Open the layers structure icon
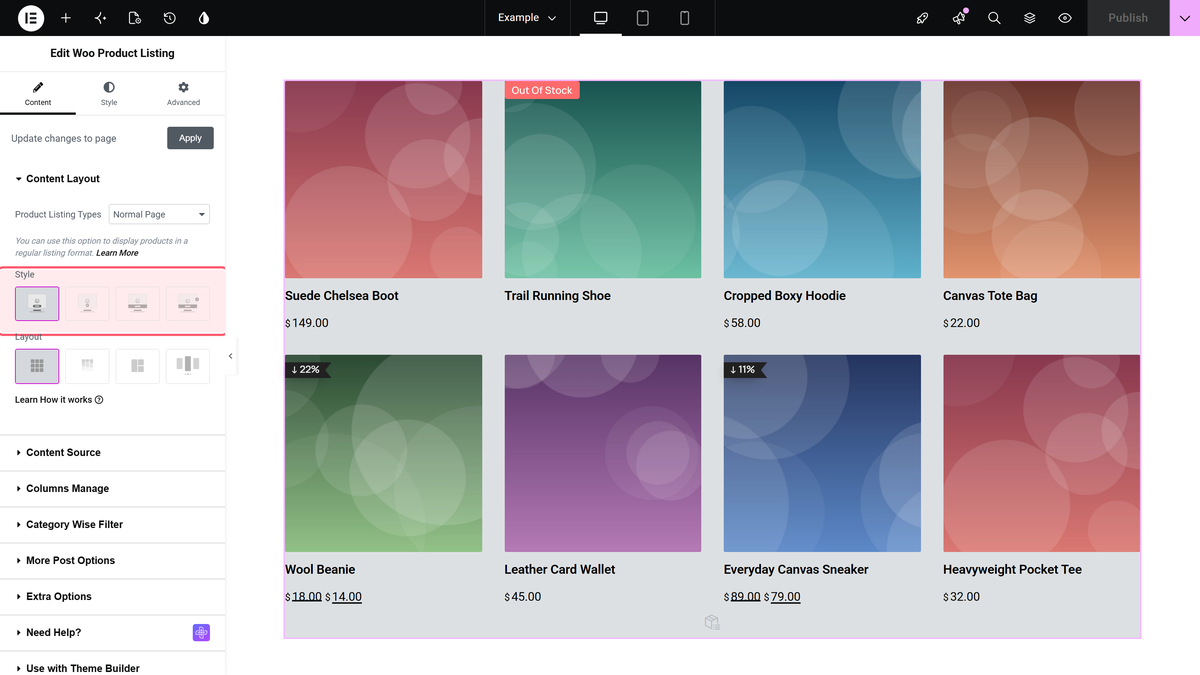This screenshot has width=1200, height=675. point(1030,18)
